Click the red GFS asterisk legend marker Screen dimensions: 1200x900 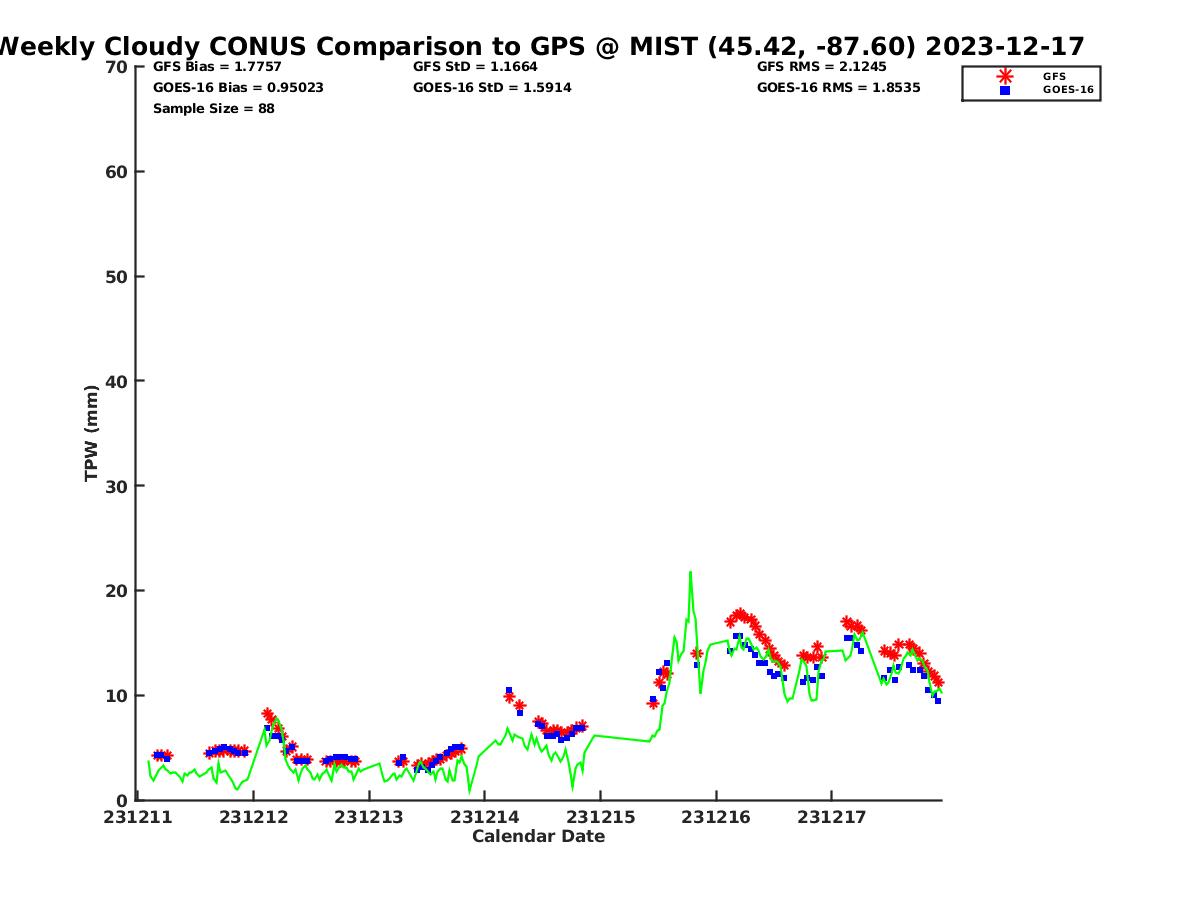[1004, 76]
